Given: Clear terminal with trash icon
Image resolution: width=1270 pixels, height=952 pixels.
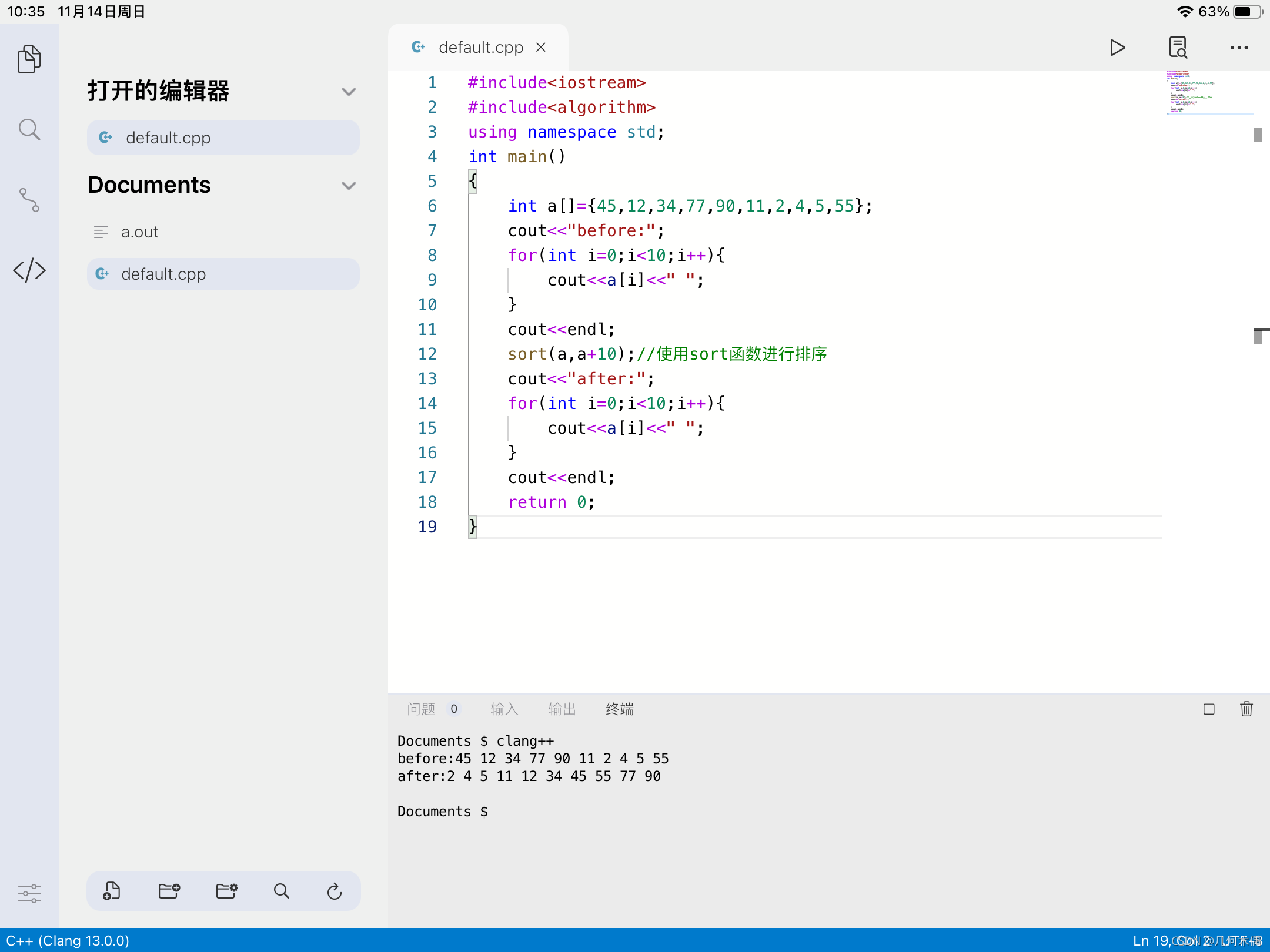Looking at the screenshot, I should pos(1246,709).
